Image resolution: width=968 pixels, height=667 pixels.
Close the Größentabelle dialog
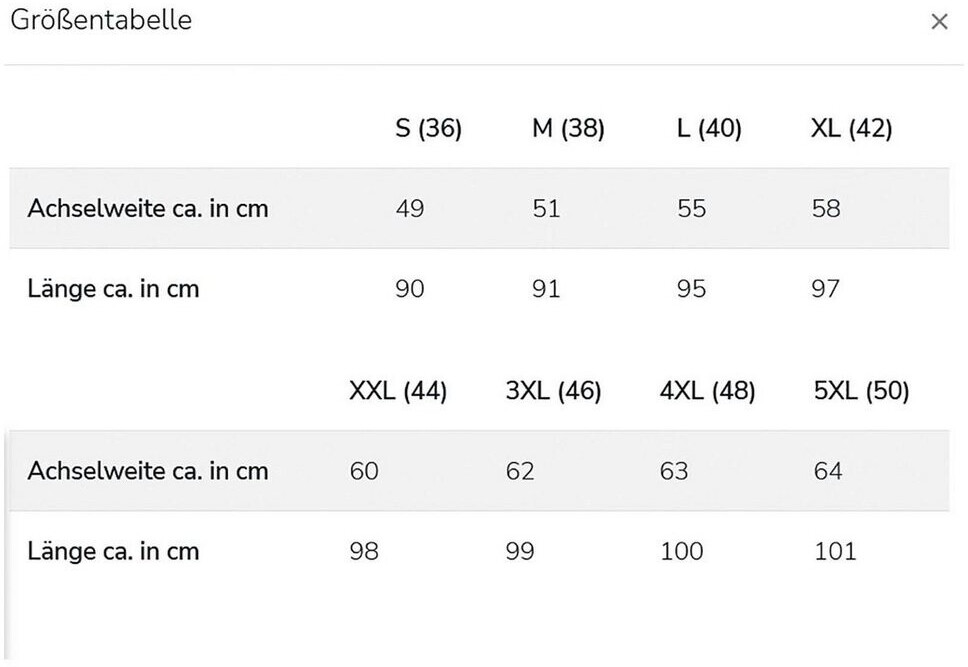[x=938, y=22]
